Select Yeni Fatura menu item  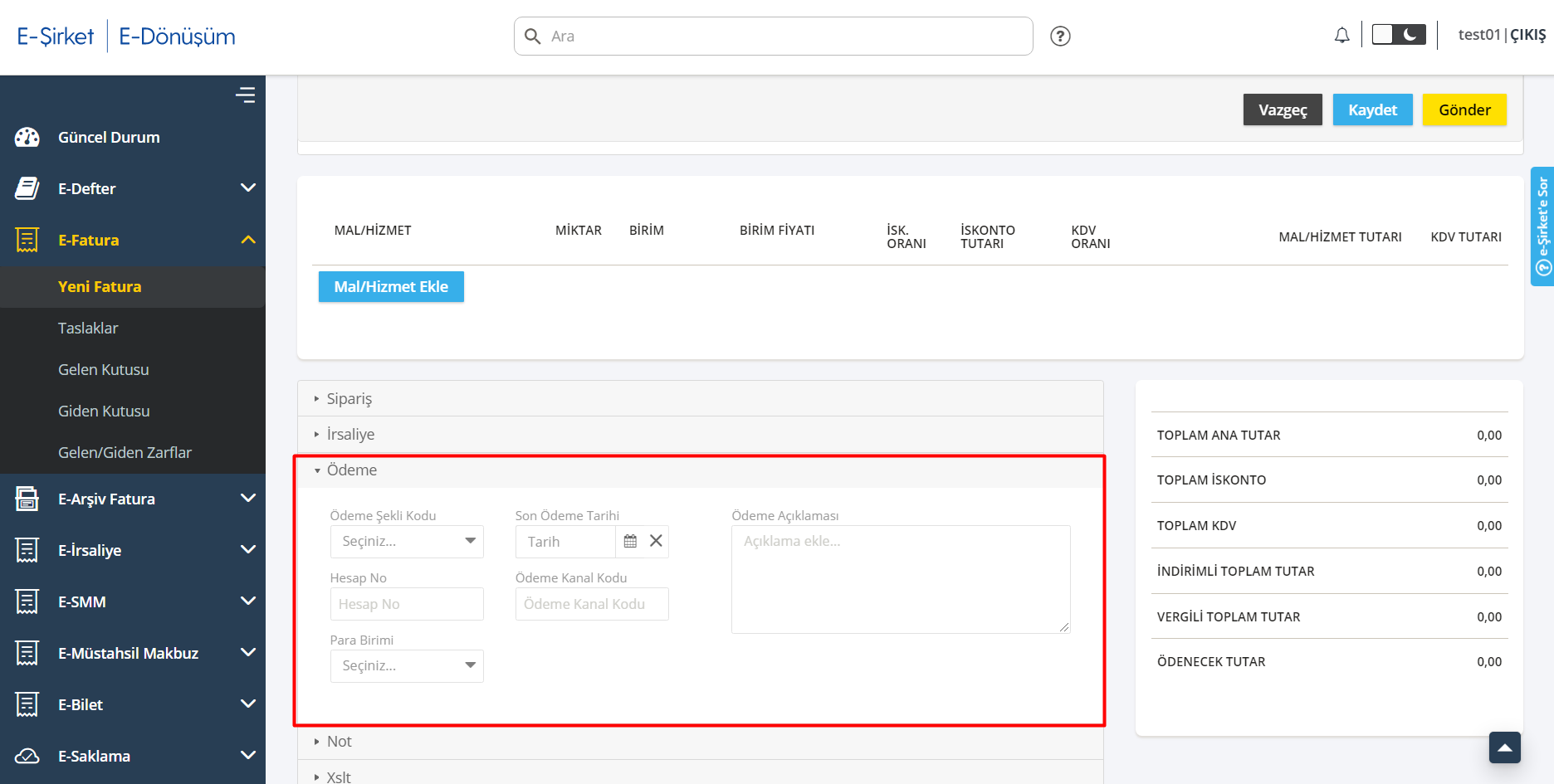coord(133,287)
